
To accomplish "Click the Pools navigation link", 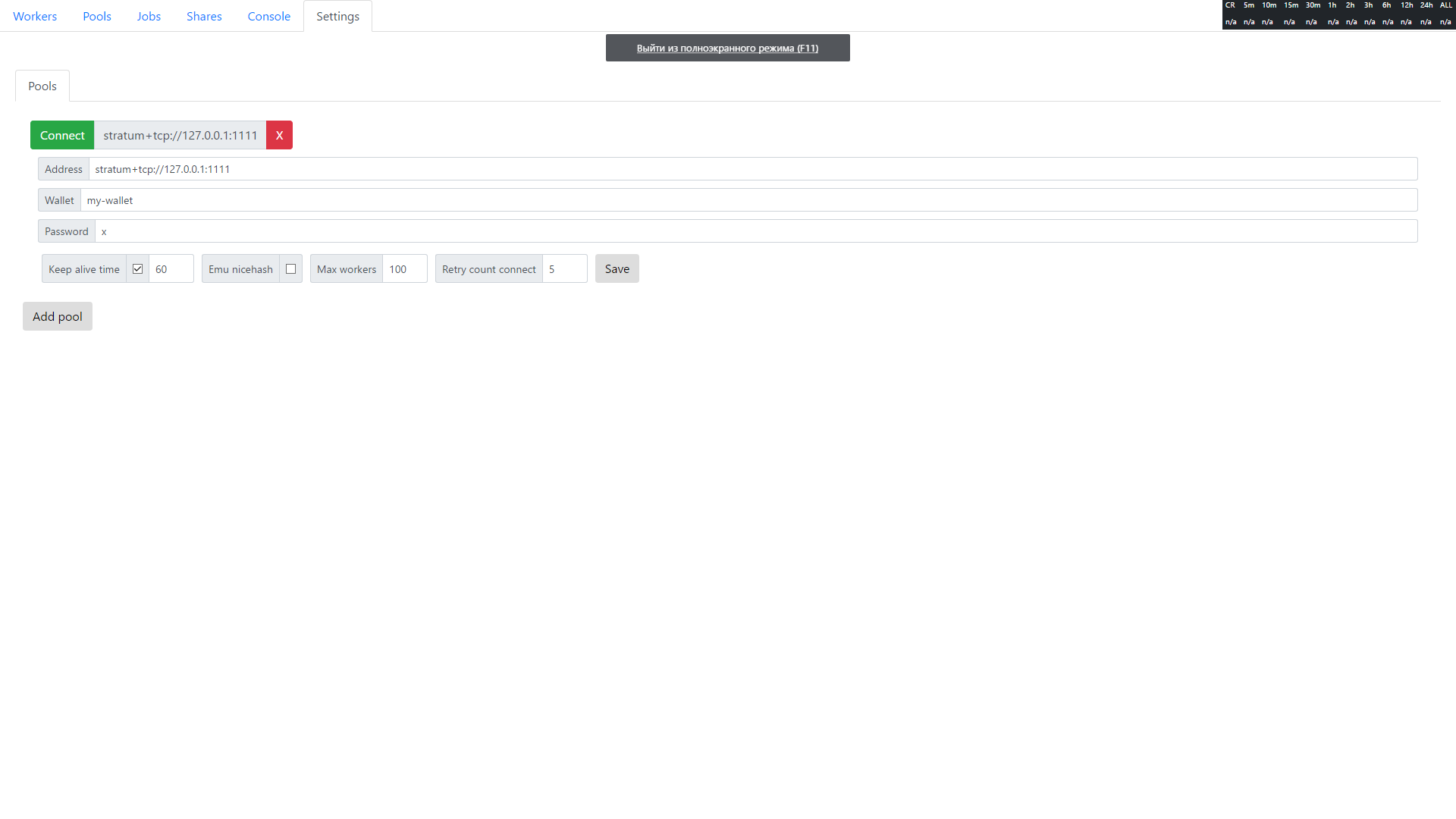I will (97, 15).
